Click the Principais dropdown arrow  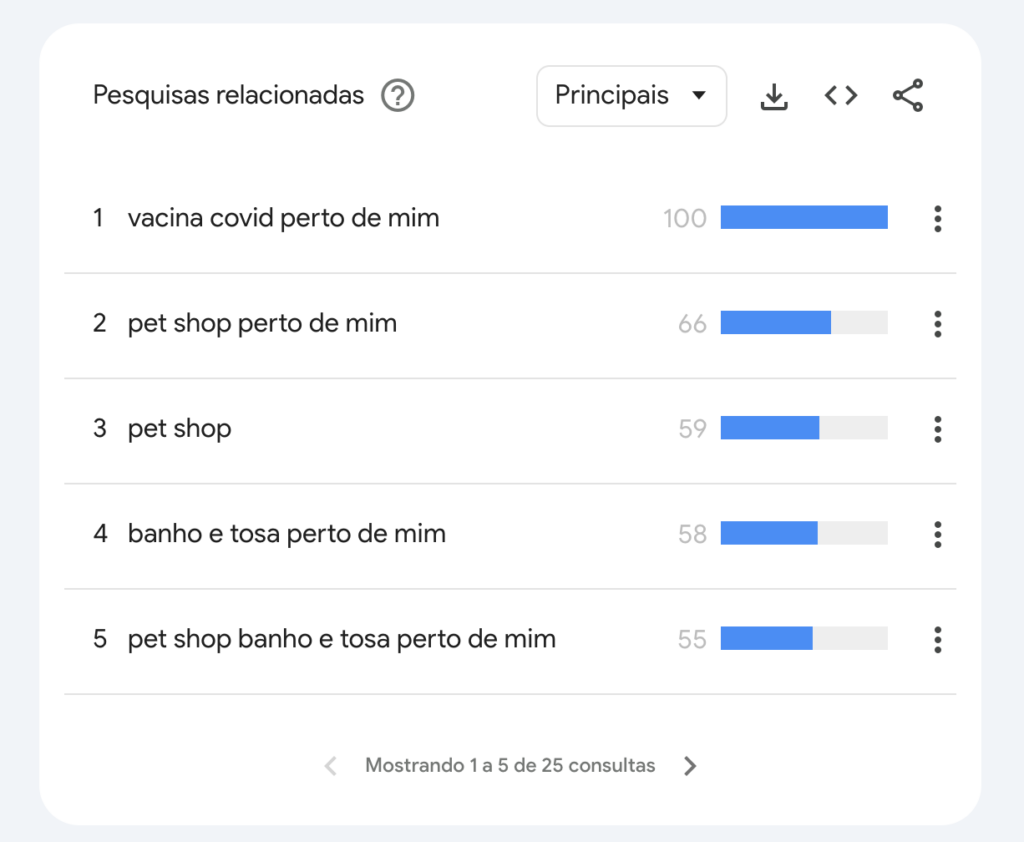[x=699, y=96]
